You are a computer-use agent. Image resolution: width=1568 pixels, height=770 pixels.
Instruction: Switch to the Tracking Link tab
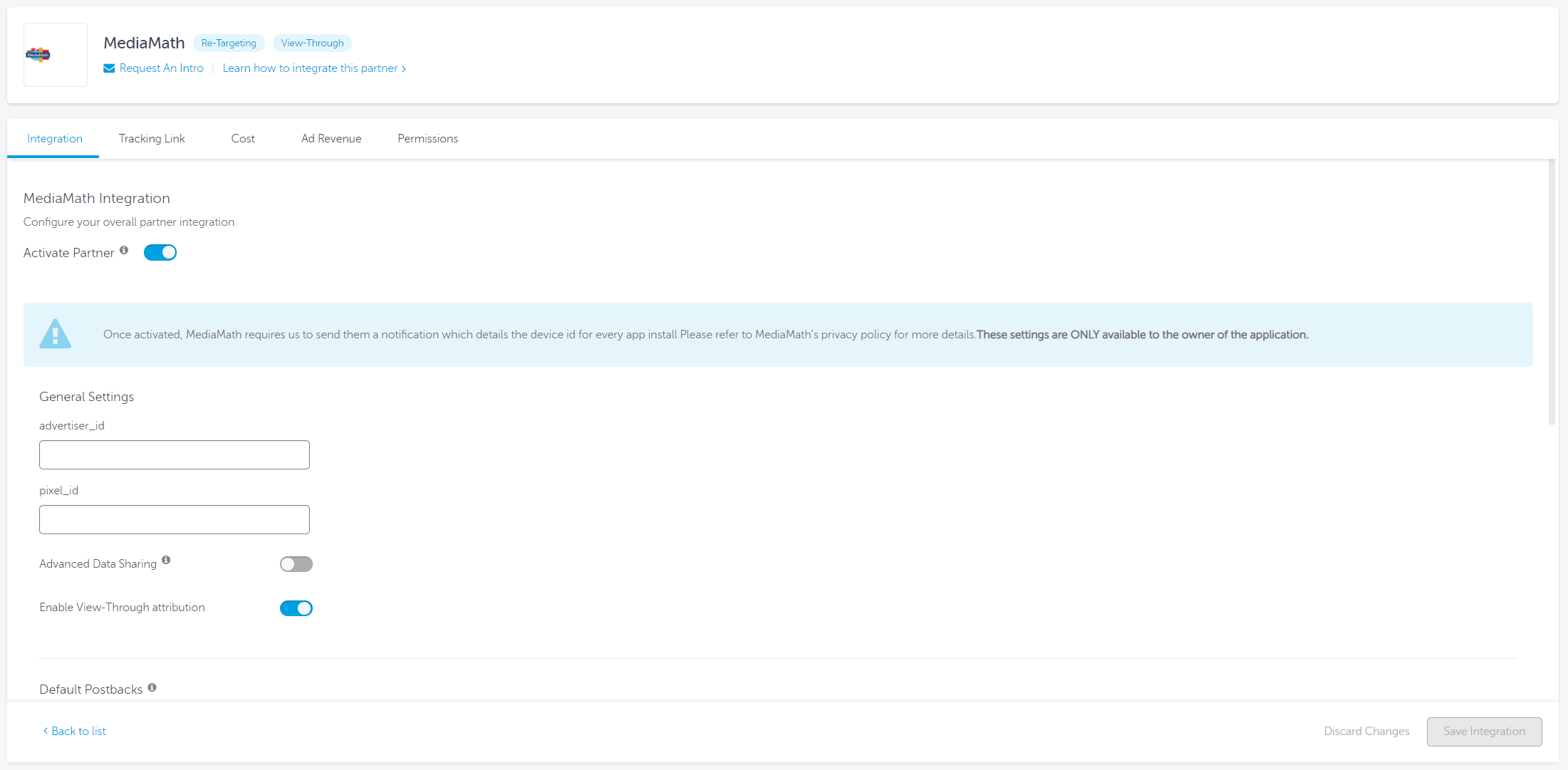point(152,139)
